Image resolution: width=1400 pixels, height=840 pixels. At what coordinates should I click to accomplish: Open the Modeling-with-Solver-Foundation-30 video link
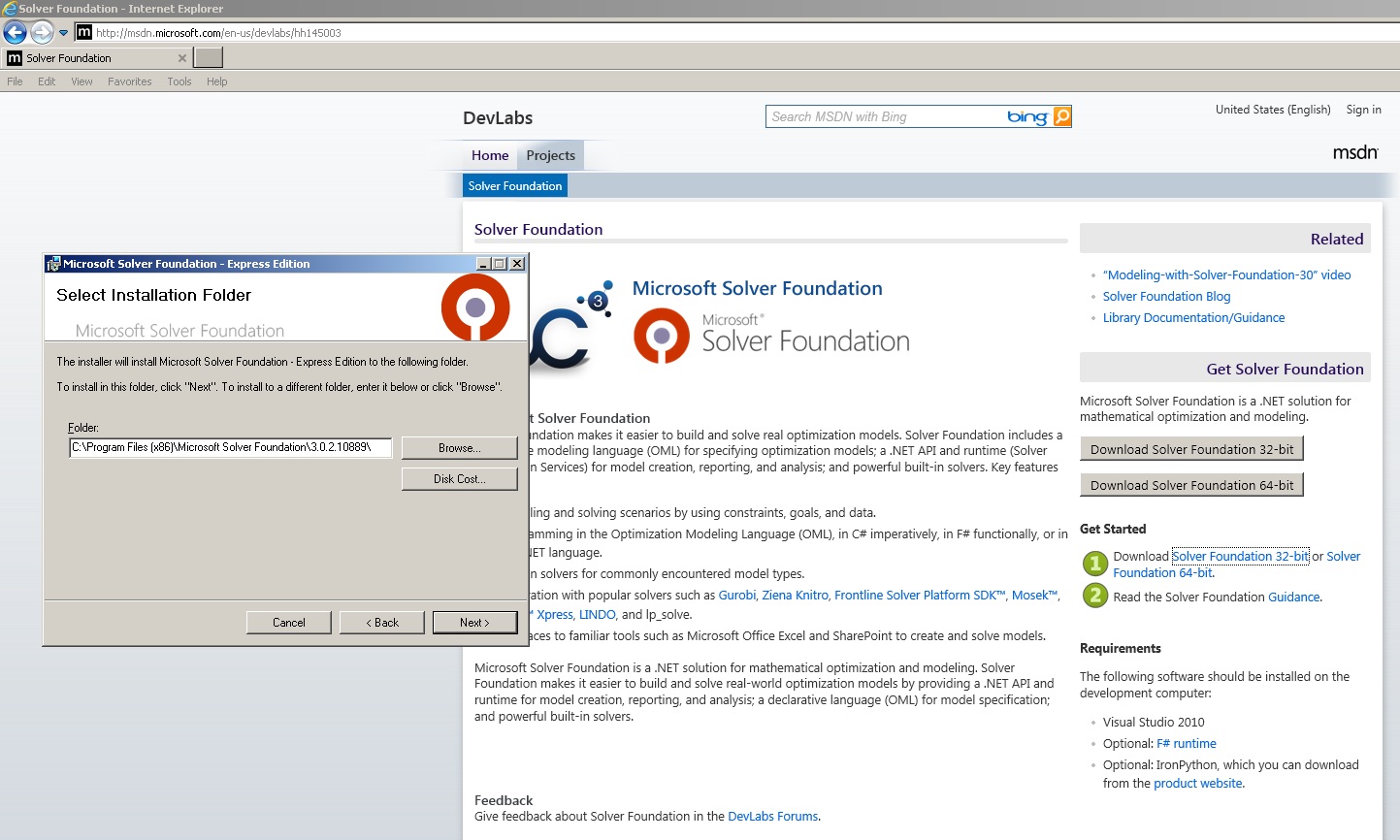1226,275
